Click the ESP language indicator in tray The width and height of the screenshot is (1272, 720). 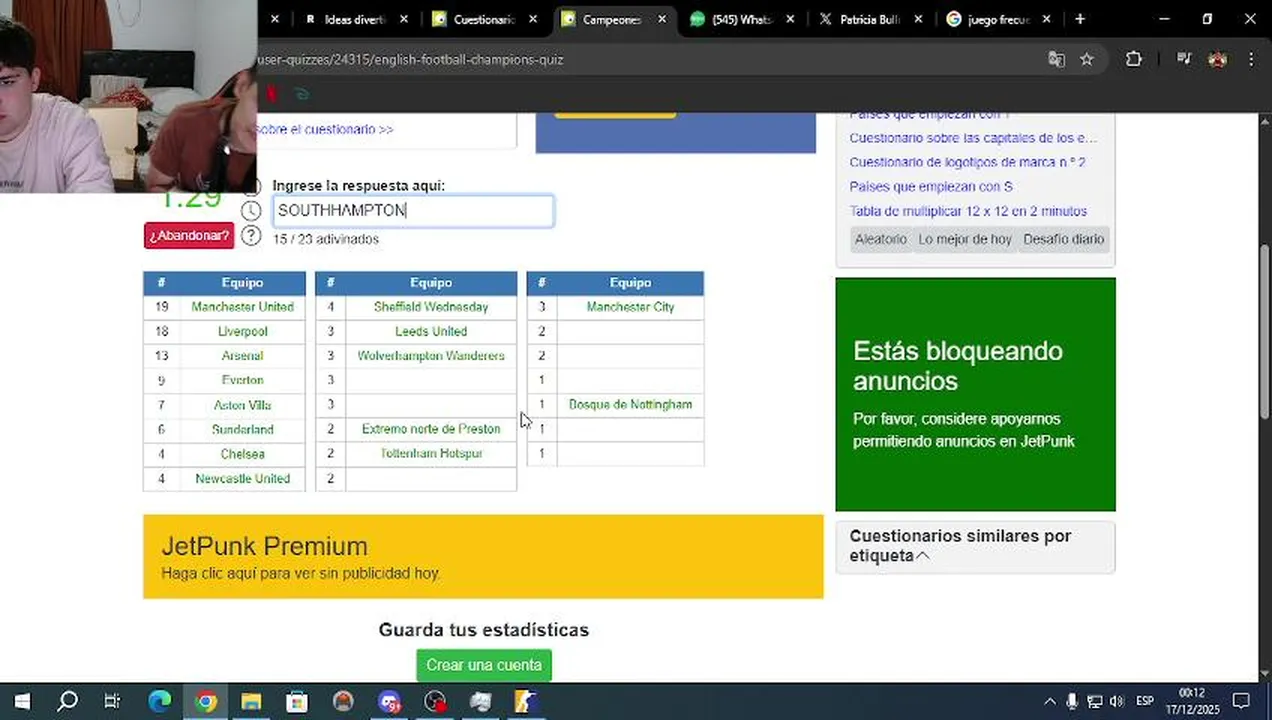click(x=1145, y=701)
